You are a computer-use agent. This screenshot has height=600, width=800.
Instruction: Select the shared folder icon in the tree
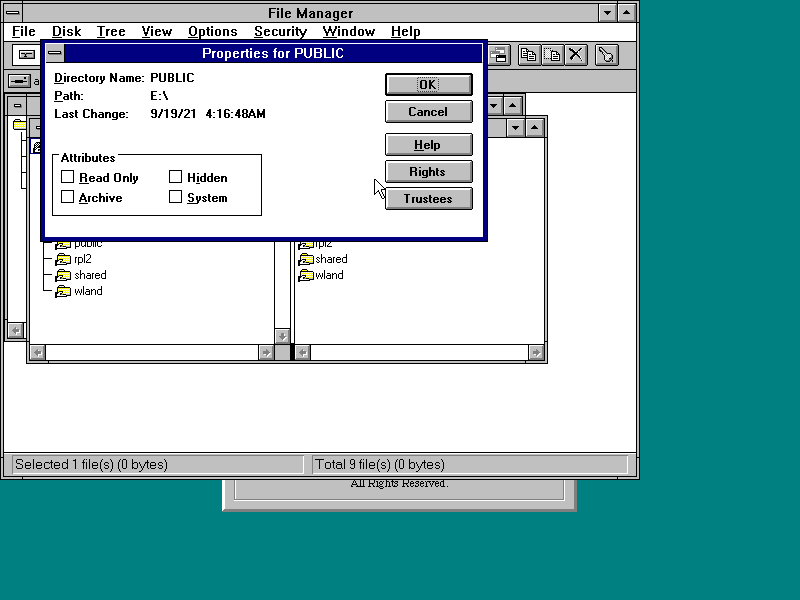pyautogui.click(x=63, y=276)
